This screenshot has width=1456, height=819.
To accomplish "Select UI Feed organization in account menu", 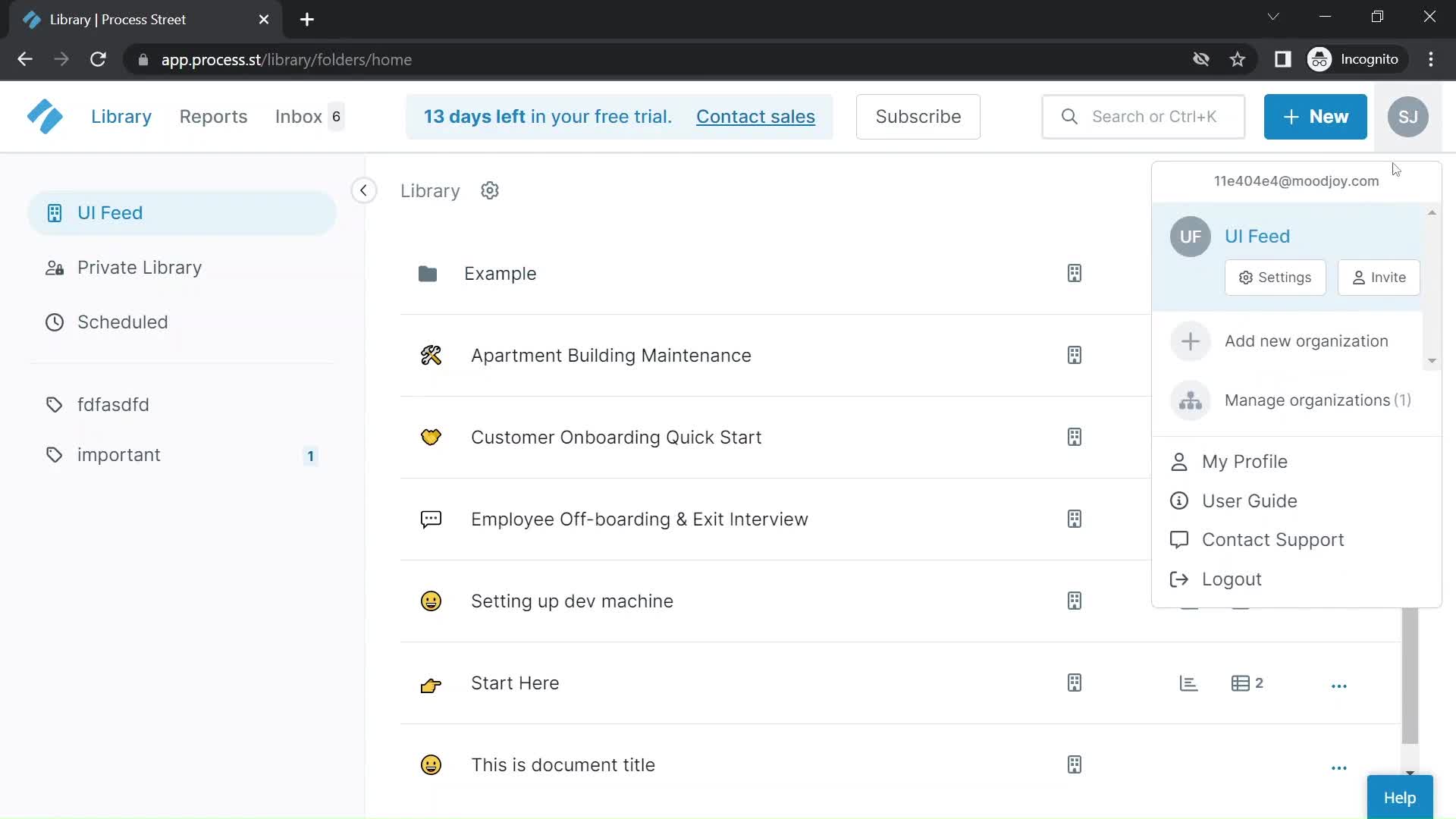I will tap(1257, 237).
